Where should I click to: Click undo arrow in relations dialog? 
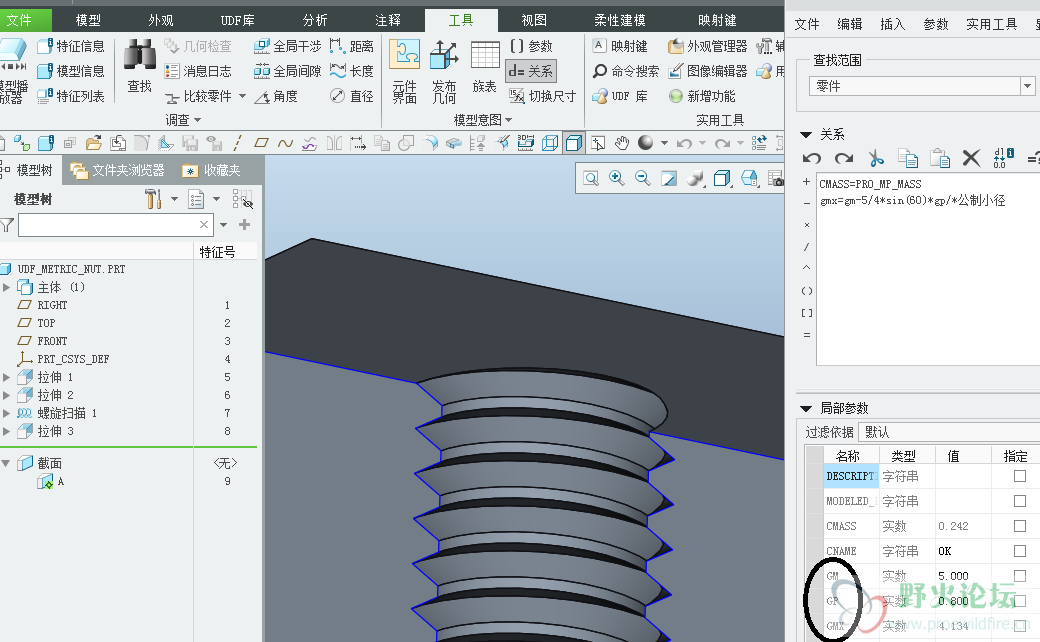pyautogui.click(x=812, y=158)
